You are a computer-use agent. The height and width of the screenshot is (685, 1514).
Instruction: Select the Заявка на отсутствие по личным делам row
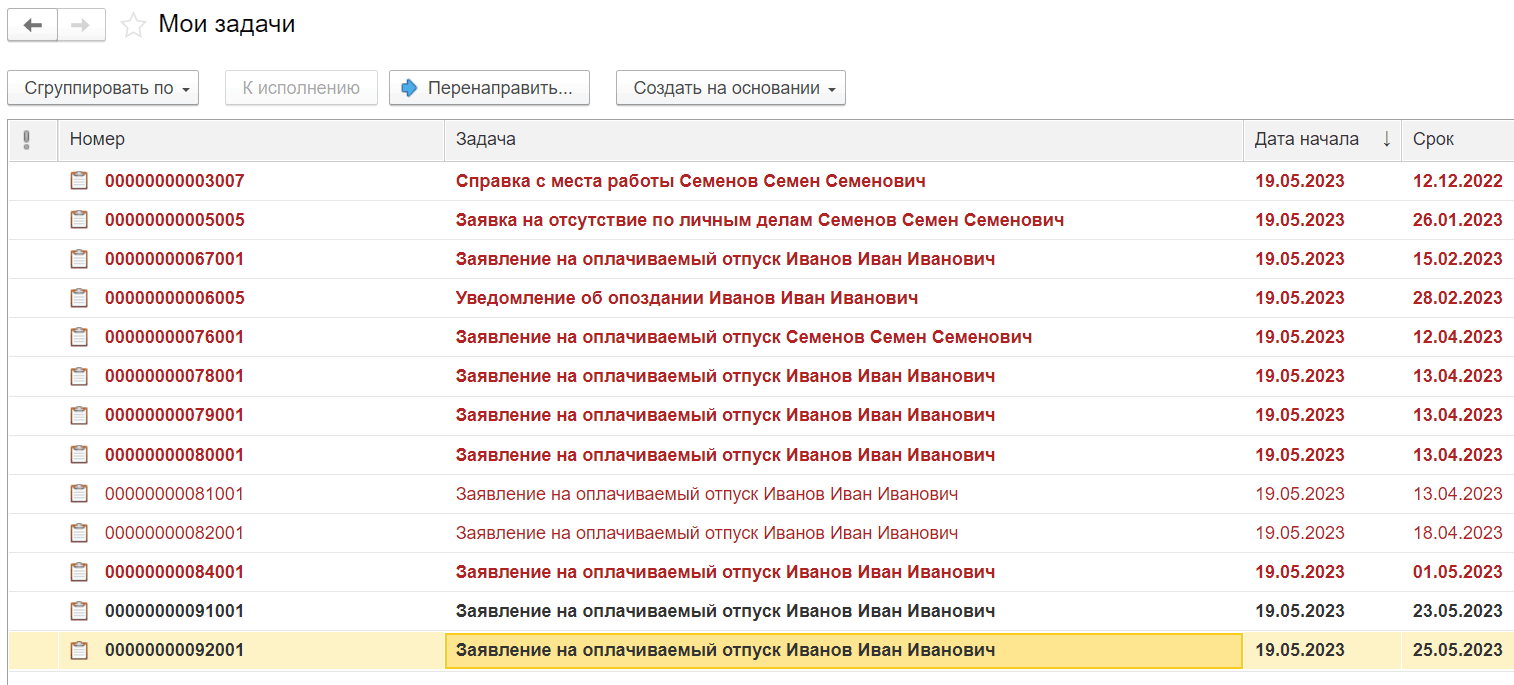(760, 220)
